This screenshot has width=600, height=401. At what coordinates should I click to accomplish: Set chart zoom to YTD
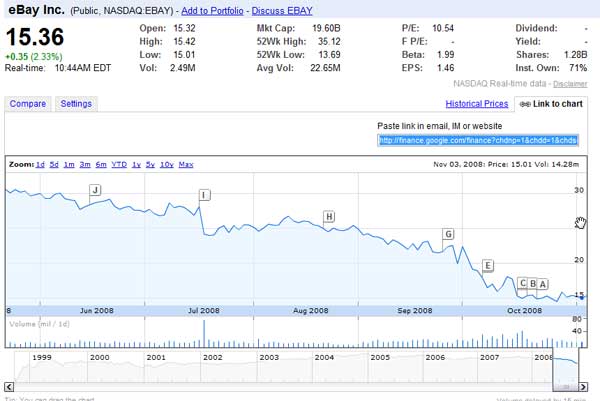point(119,165)
